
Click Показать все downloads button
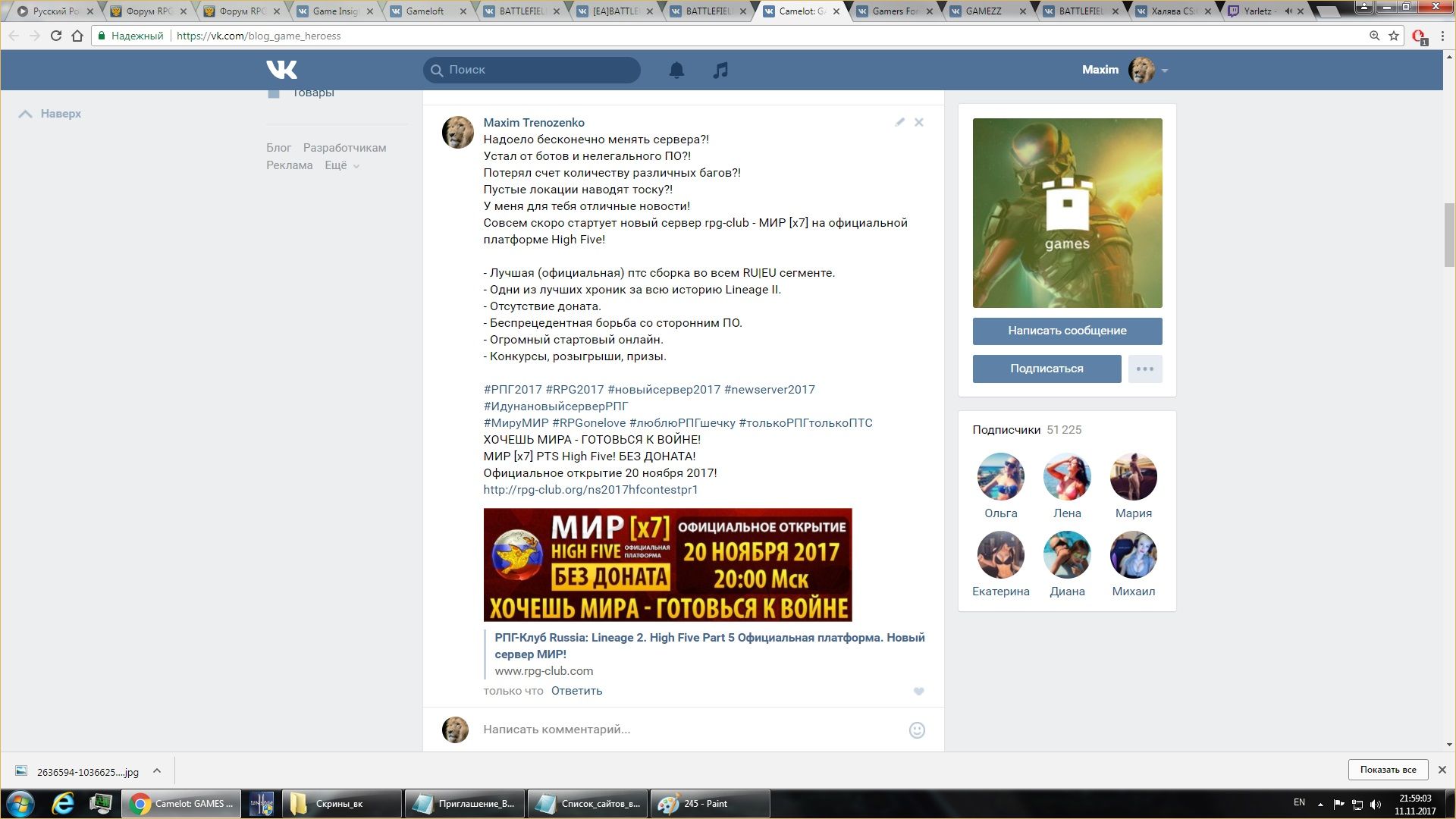pyautogui.click(x=1388, y=770)
